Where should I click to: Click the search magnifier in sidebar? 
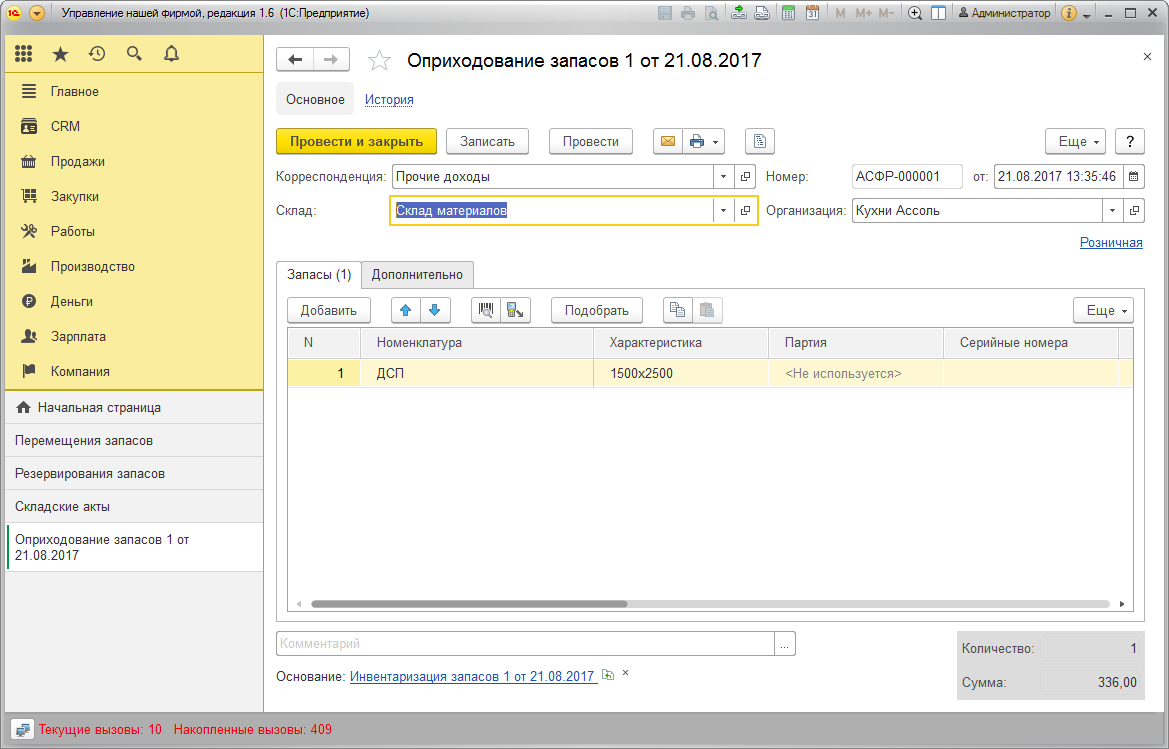[x=134, y=54]
